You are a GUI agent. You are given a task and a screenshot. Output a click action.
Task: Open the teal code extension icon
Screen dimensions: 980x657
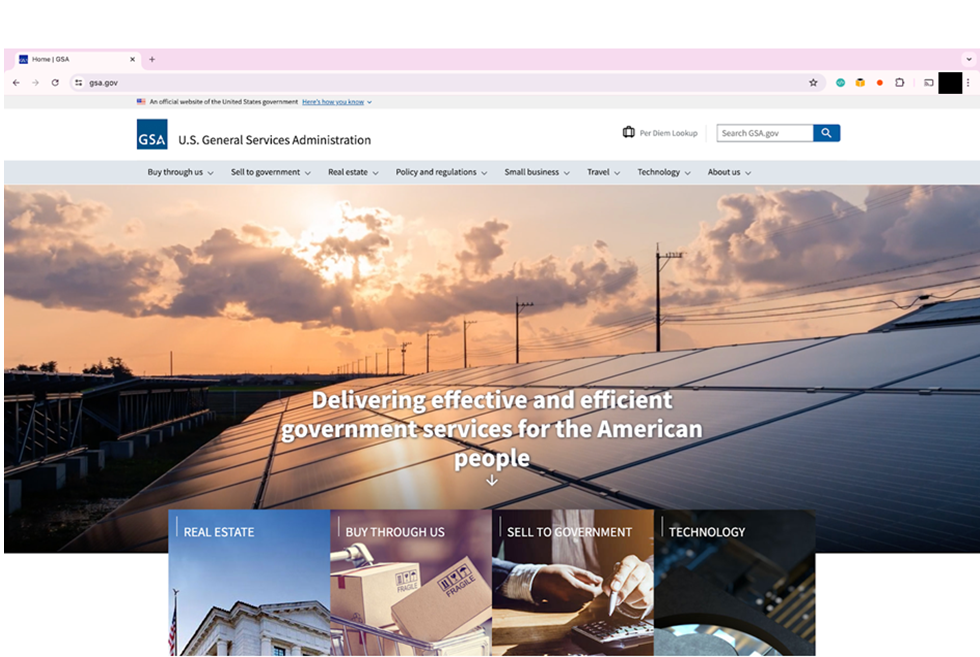click(841, 83)
